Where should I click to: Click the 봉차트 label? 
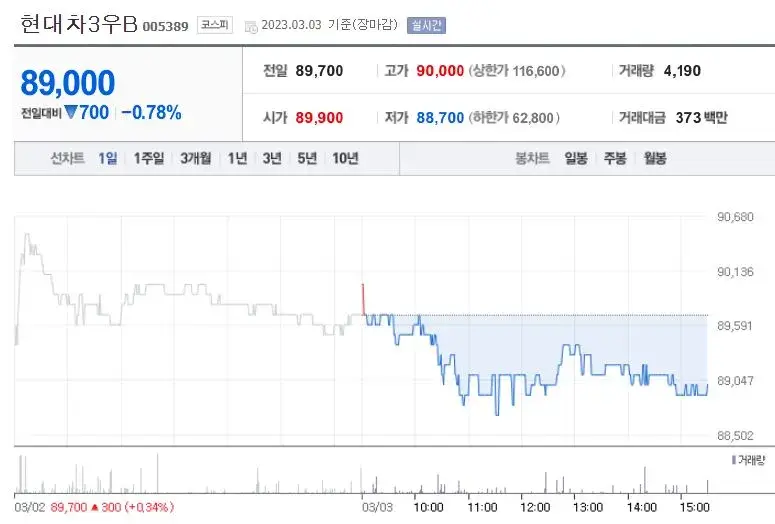coord(532,158)
